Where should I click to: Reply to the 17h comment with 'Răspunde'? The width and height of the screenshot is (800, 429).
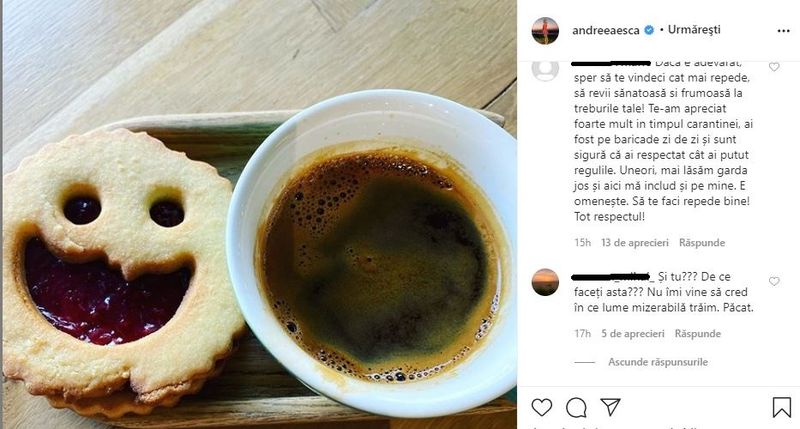(697, 334)
